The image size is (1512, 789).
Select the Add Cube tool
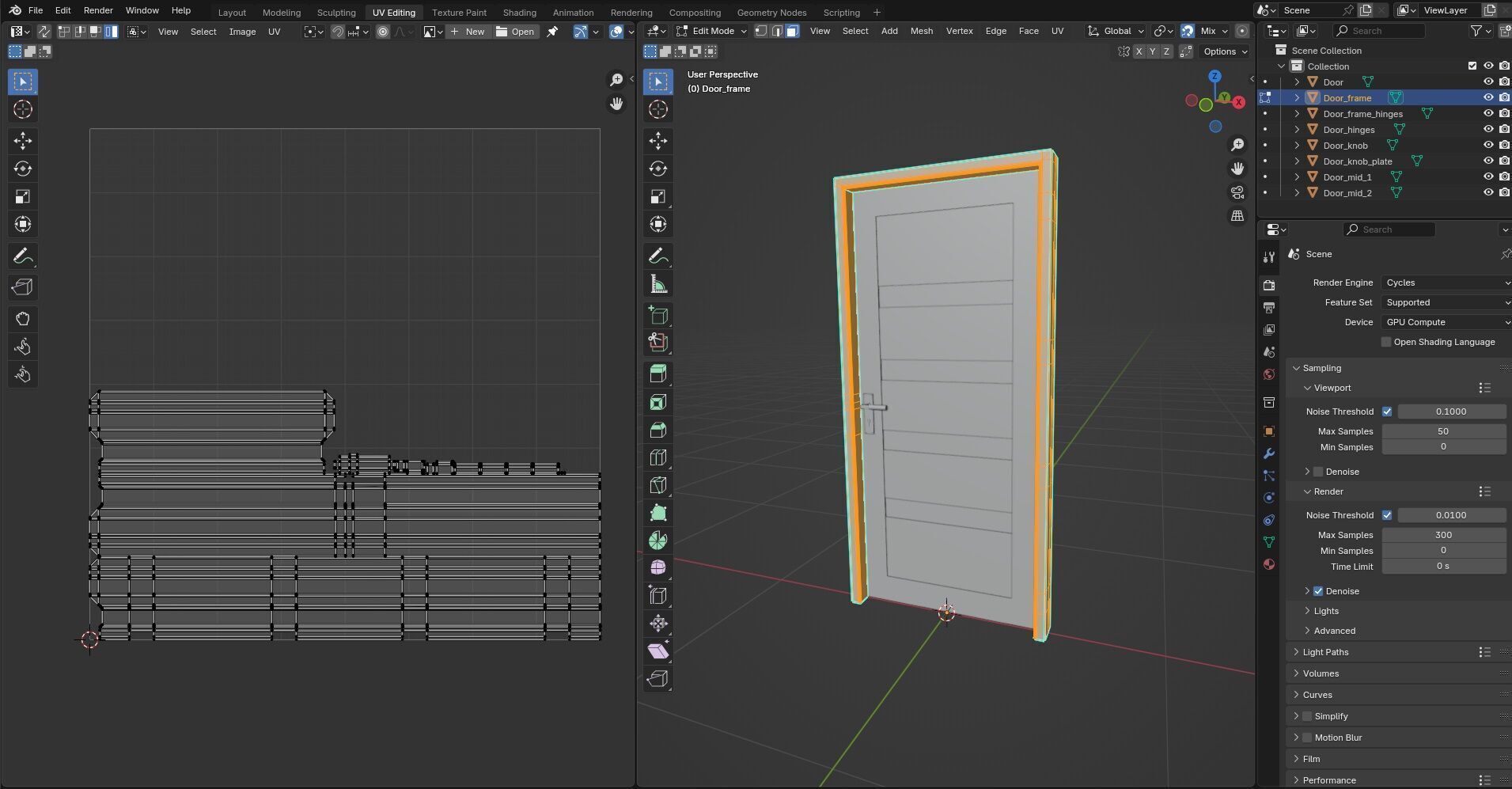(x=657, y=315)
